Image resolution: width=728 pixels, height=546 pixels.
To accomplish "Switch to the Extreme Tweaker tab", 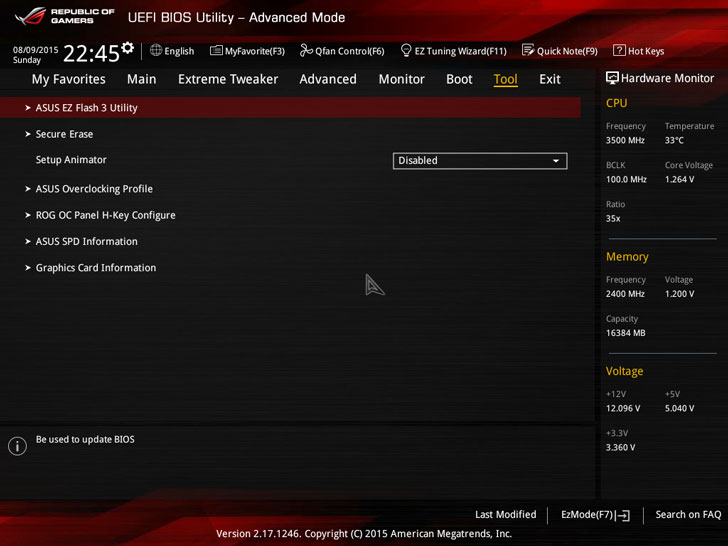I will (x=228, y=79).
